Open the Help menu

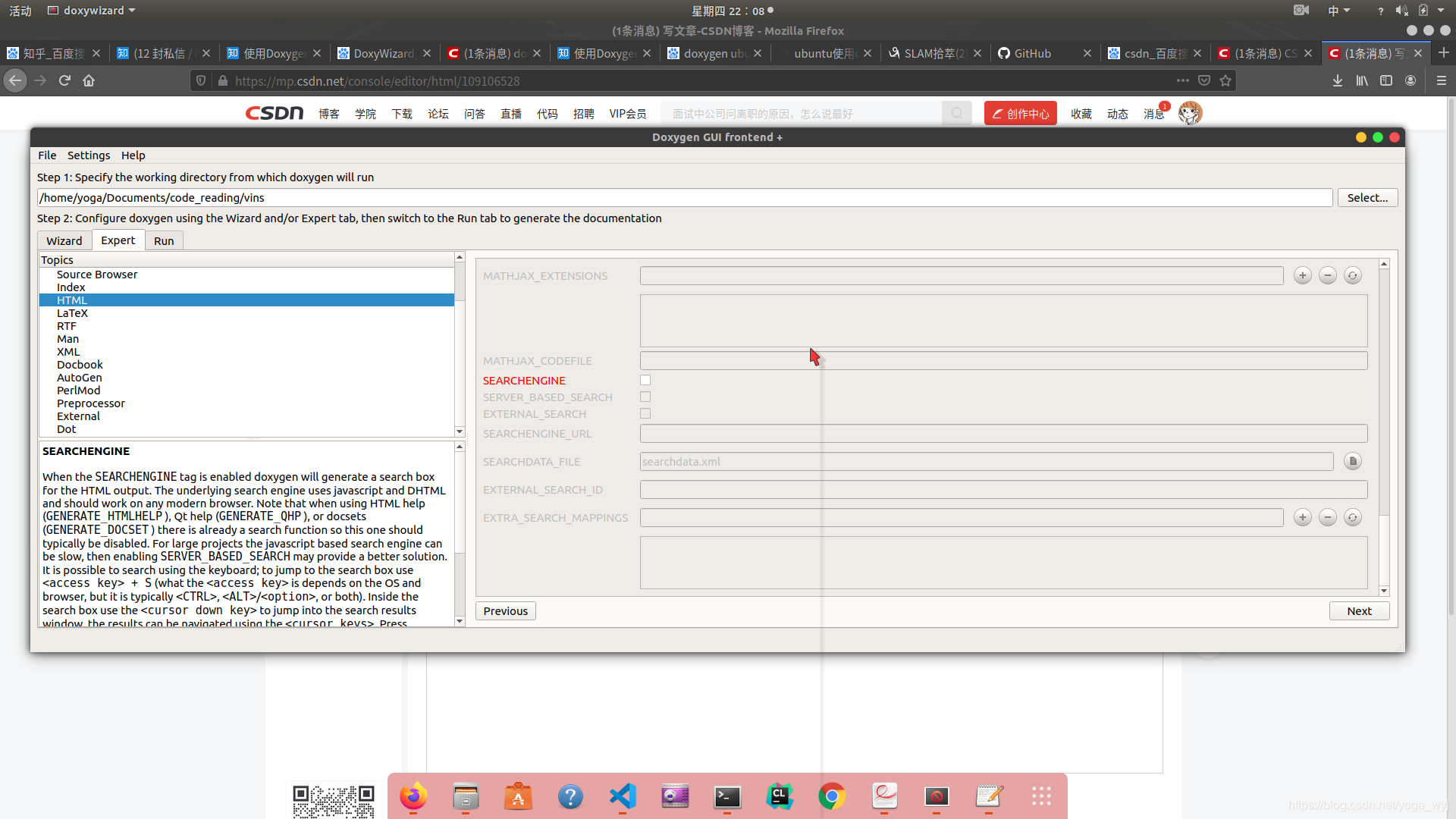[x=133, y=155]
